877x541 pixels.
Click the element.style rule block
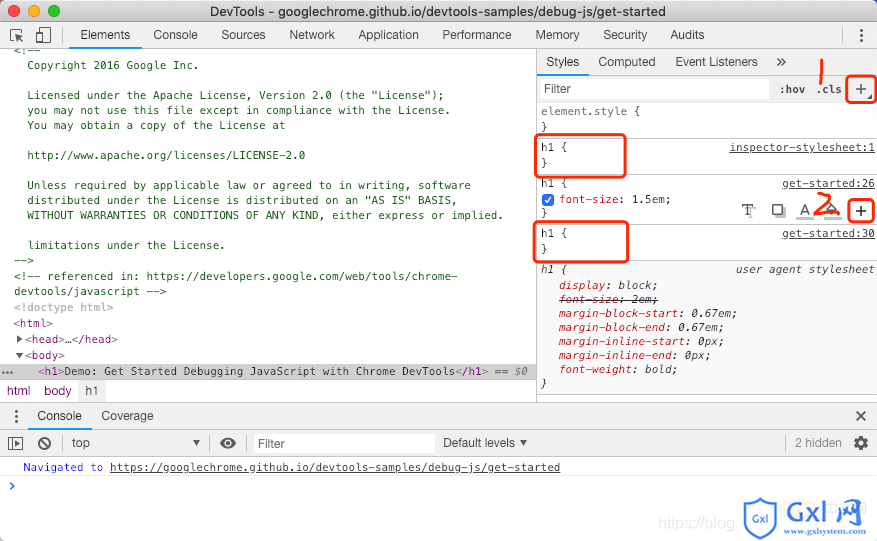(707, 119)
